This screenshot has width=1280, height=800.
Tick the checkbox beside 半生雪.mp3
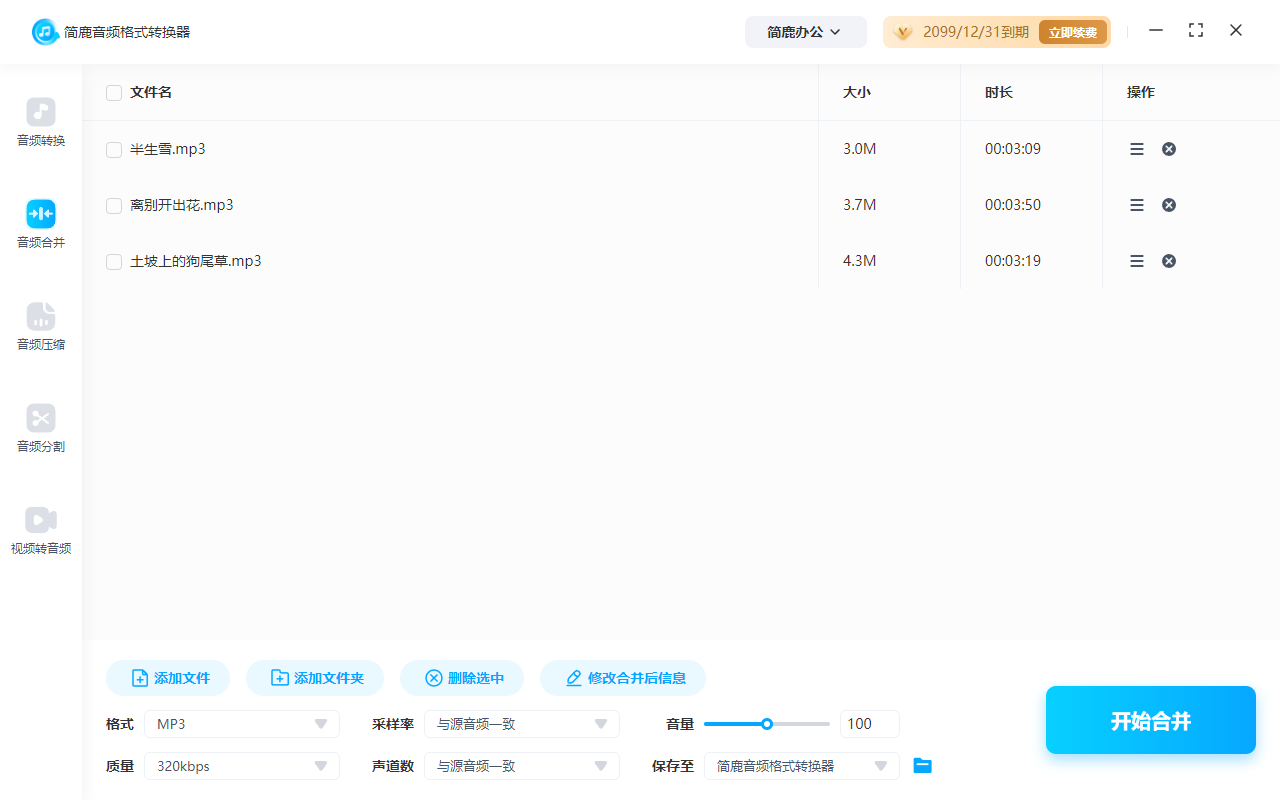(113, 149)
